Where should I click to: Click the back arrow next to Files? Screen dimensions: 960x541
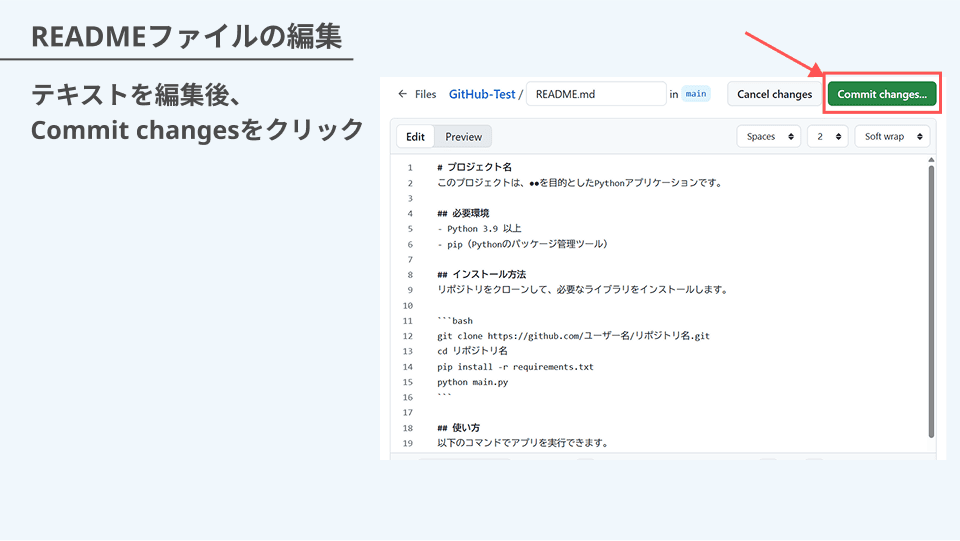click(402, 94)
